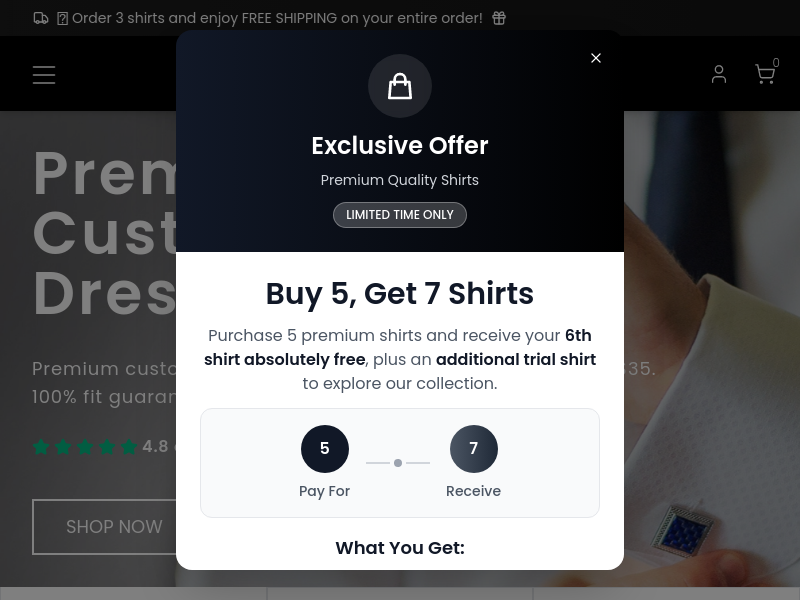Close the Exclusive Offer popup

tap(595, 58)
